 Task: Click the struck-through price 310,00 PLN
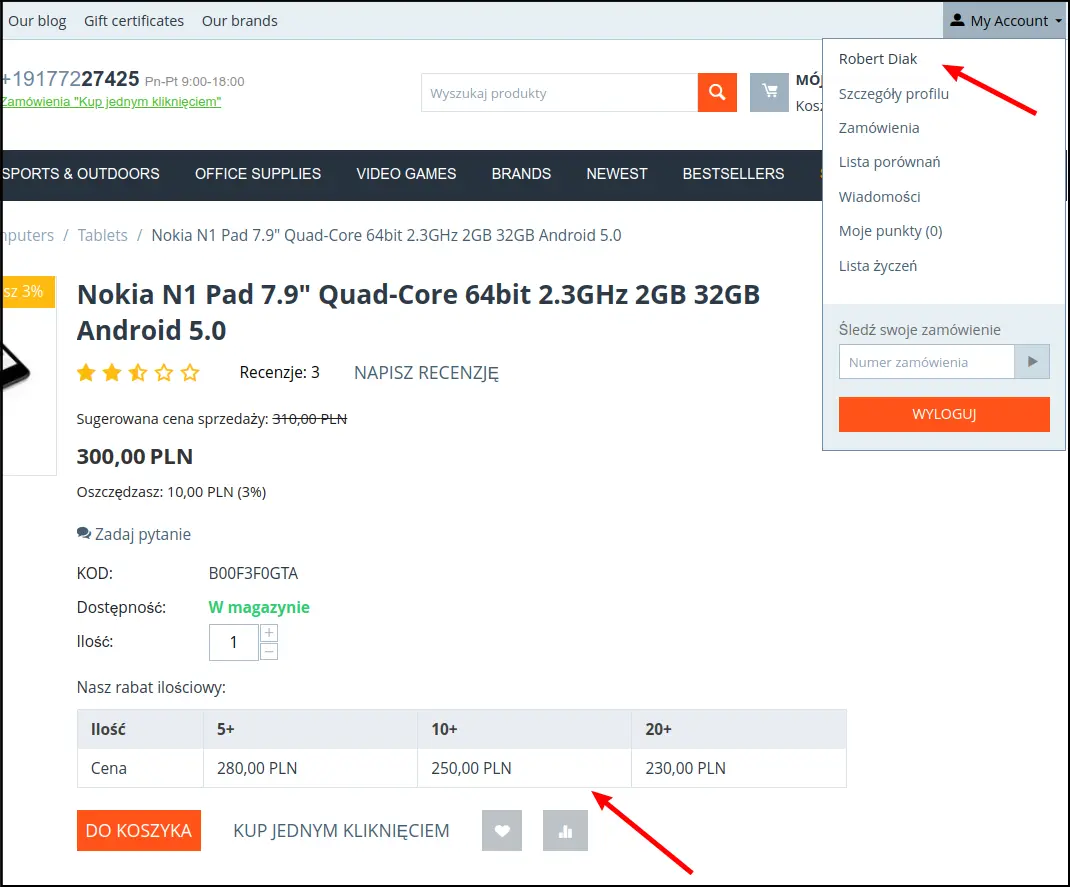pyautogui.click(x=310, y=419)
